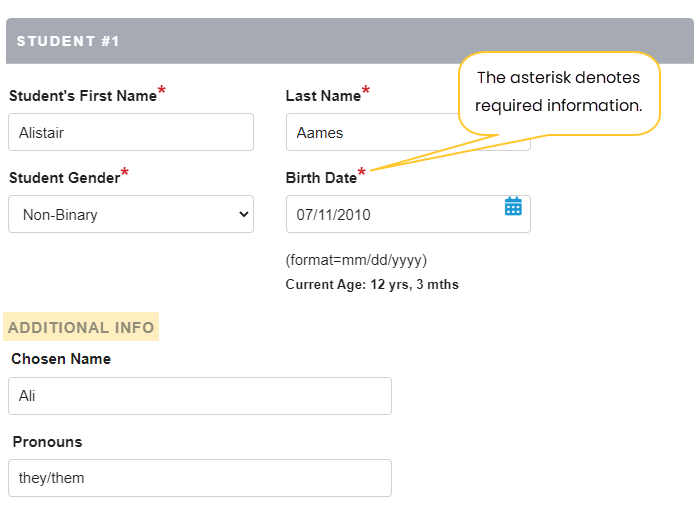
Task: Expand the Student Gender dropdown
Action: [131, 214]
